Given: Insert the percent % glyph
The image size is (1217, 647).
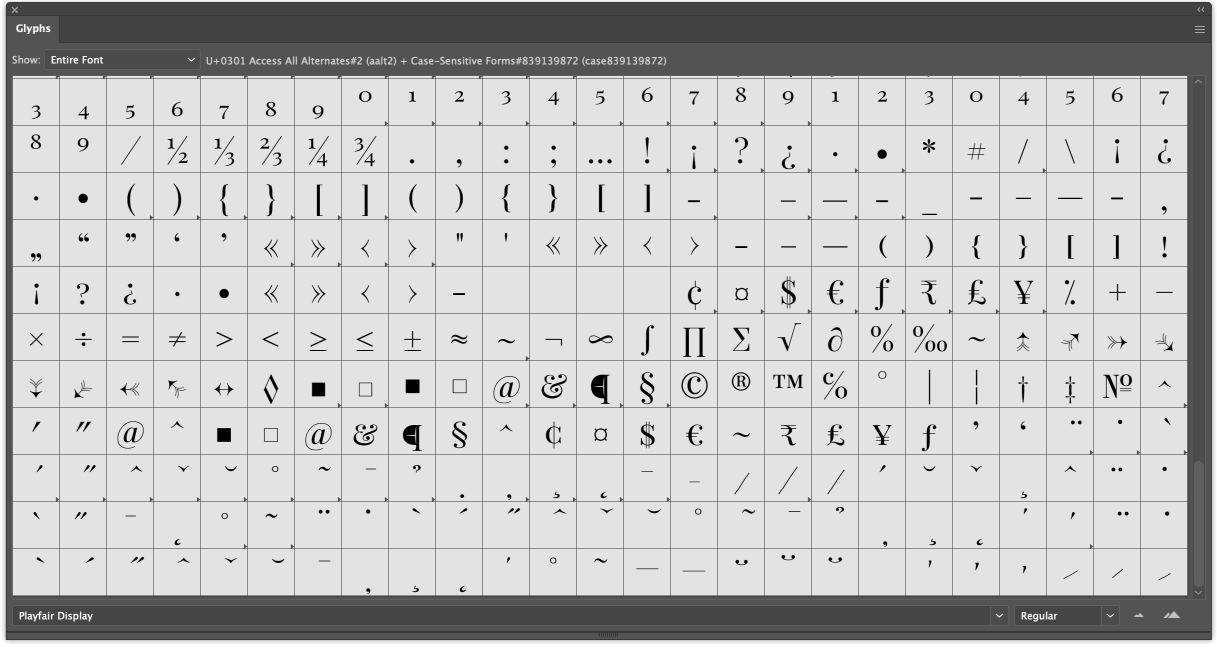Looking at the screenshot, I should [882, 338].
